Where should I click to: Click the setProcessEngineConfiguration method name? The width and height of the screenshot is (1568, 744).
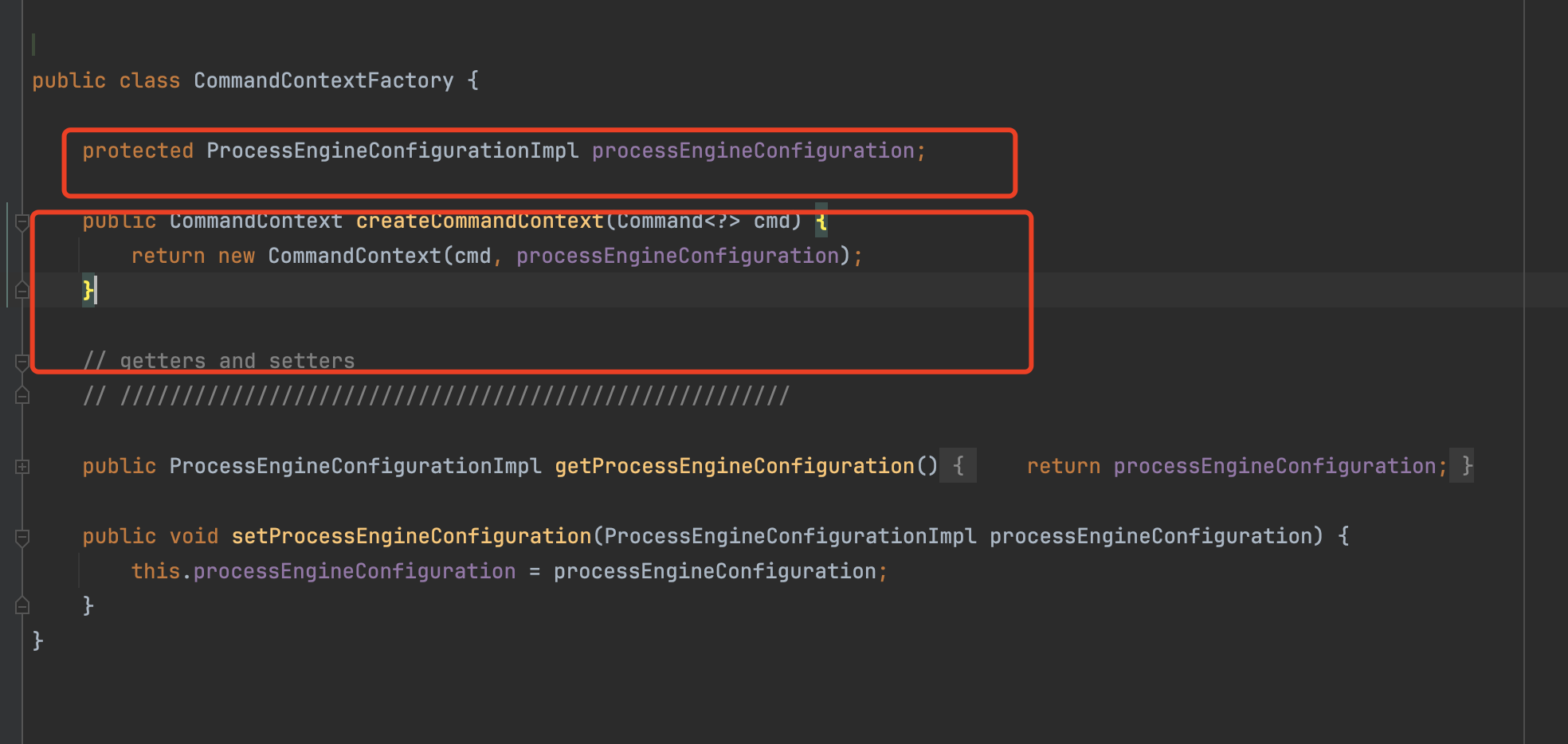[411, 536]
